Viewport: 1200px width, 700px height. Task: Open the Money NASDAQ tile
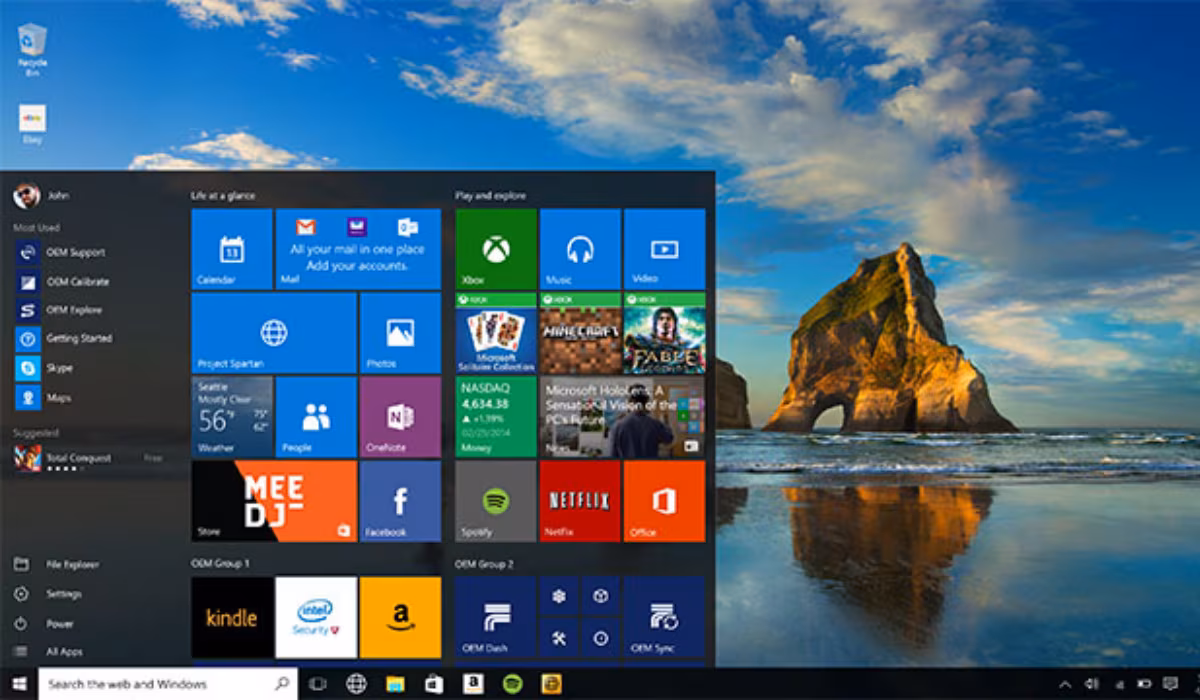click(x=496, y=417)
